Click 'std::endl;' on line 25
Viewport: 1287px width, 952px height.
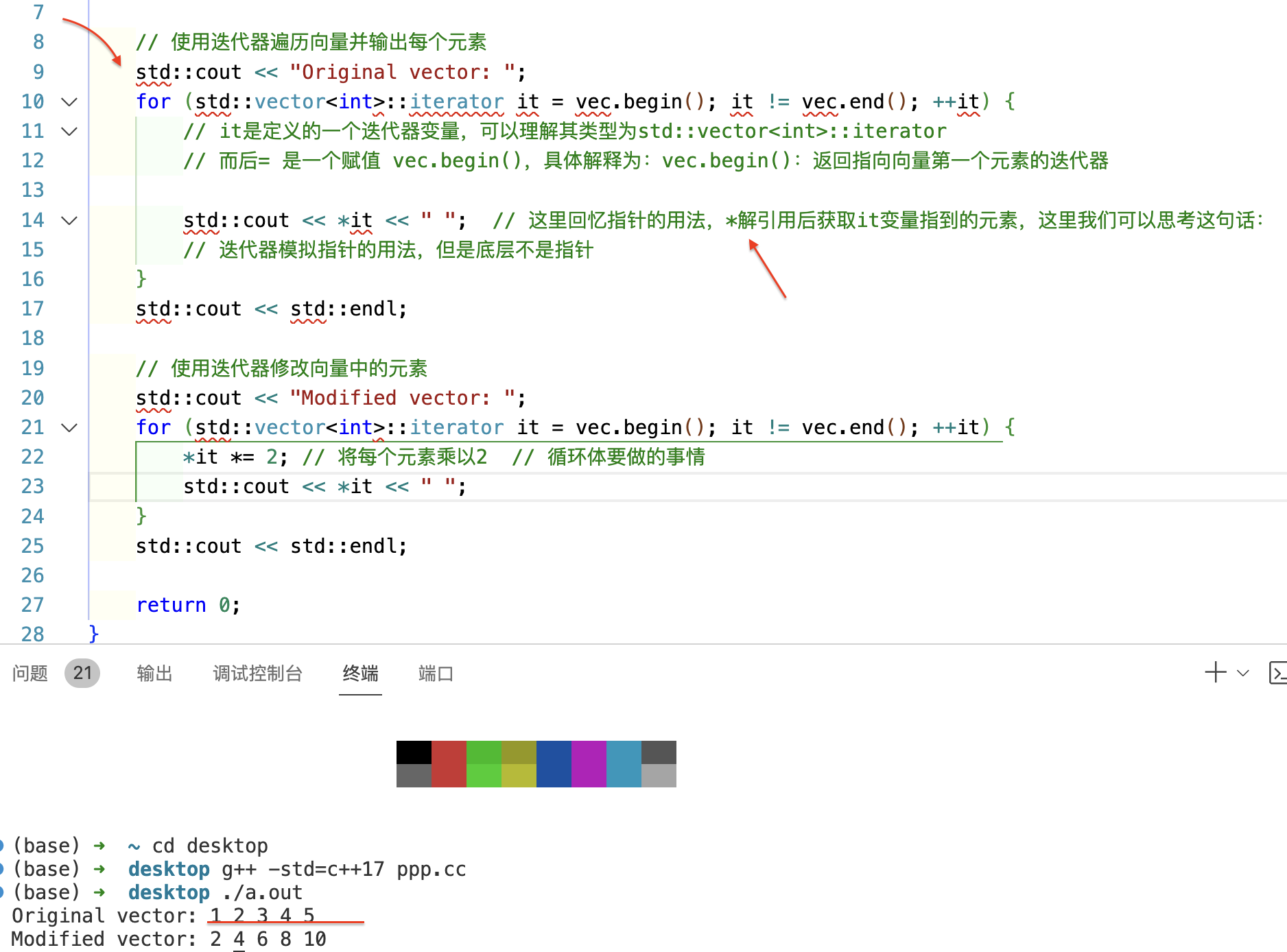click(x=349, y=547)
